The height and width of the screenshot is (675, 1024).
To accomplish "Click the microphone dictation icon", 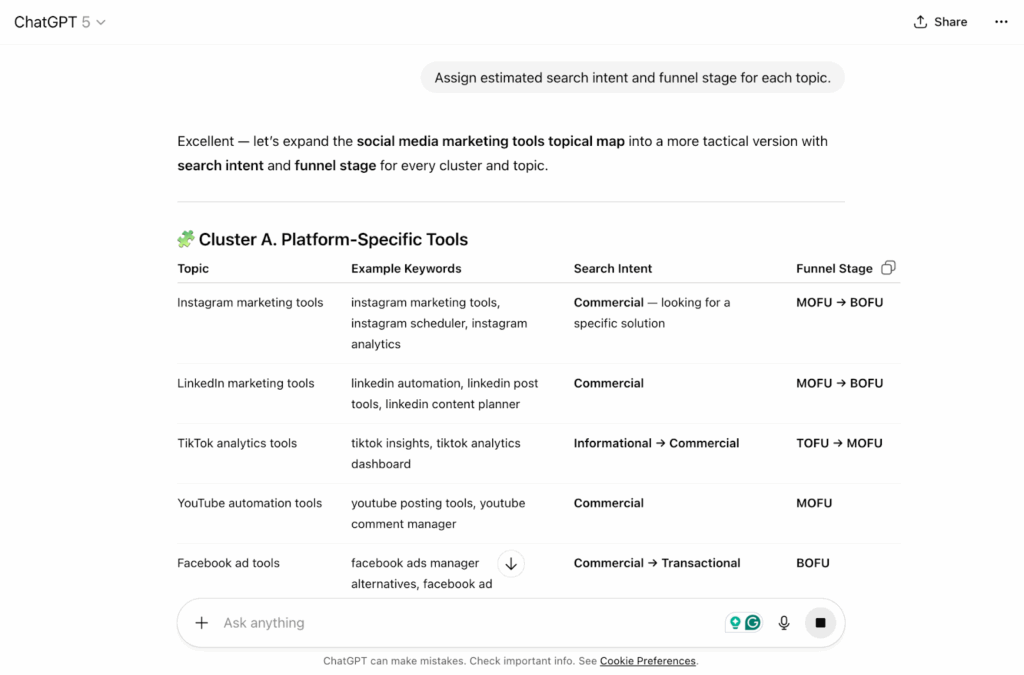I will (784, 623).
